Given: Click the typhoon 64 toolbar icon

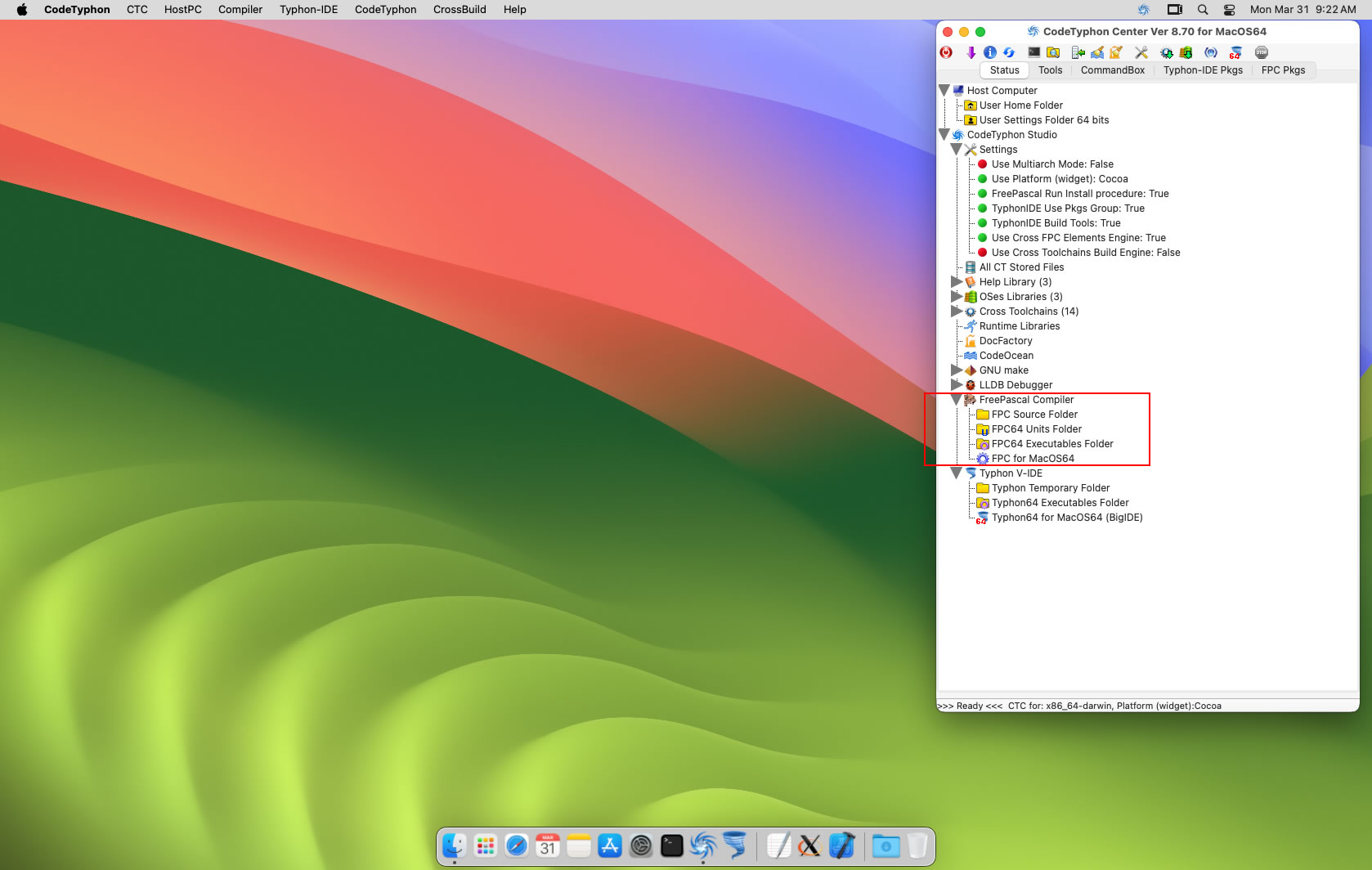Looking at the screenshot, I should pos(1235,52).
